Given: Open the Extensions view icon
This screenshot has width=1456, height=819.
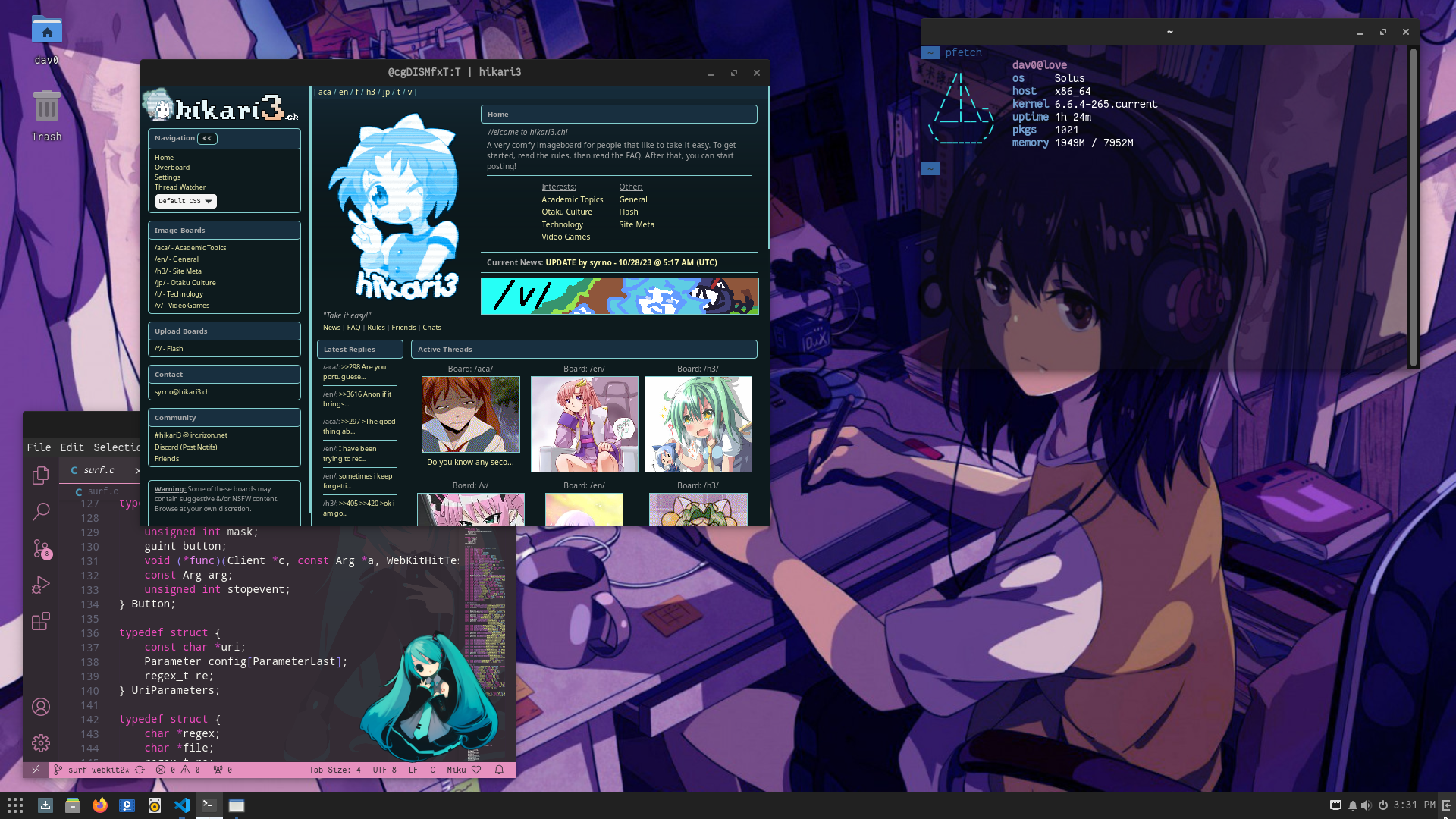Looking at the screenshot, I should 41,621.
